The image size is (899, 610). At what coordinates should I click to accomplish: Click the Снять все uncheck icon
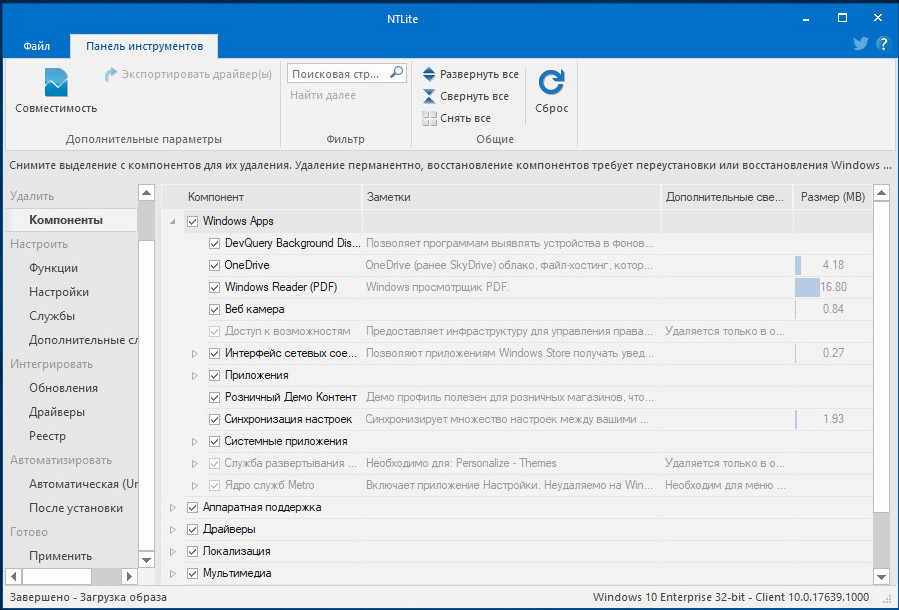pyautogui.click(x=429, y=118)
